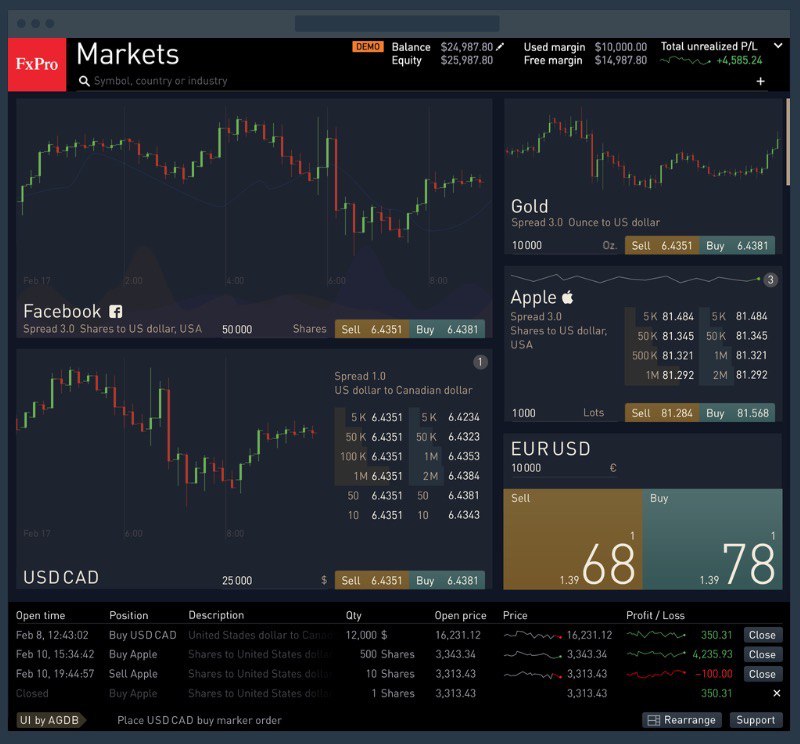Click status message Place USD CAD buy order
Image resolution: width=800 pixels, height=744 pixels.
click(x=199, y=720)
